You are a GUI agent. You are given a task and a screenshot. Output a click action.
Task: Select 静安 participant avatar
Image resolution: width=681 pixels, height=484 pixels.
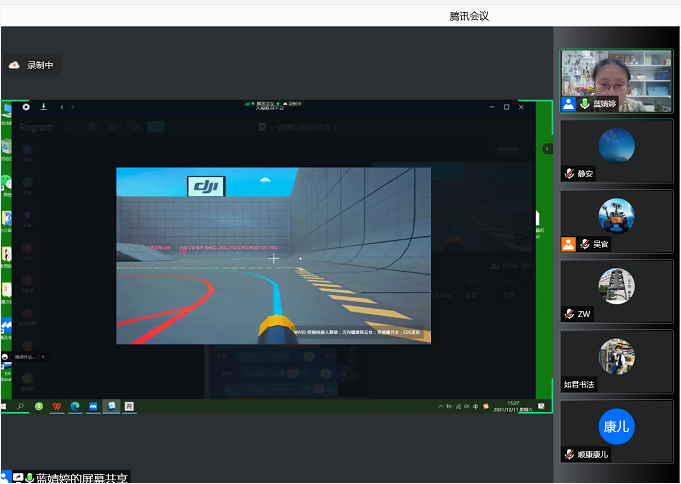[616, 146]
